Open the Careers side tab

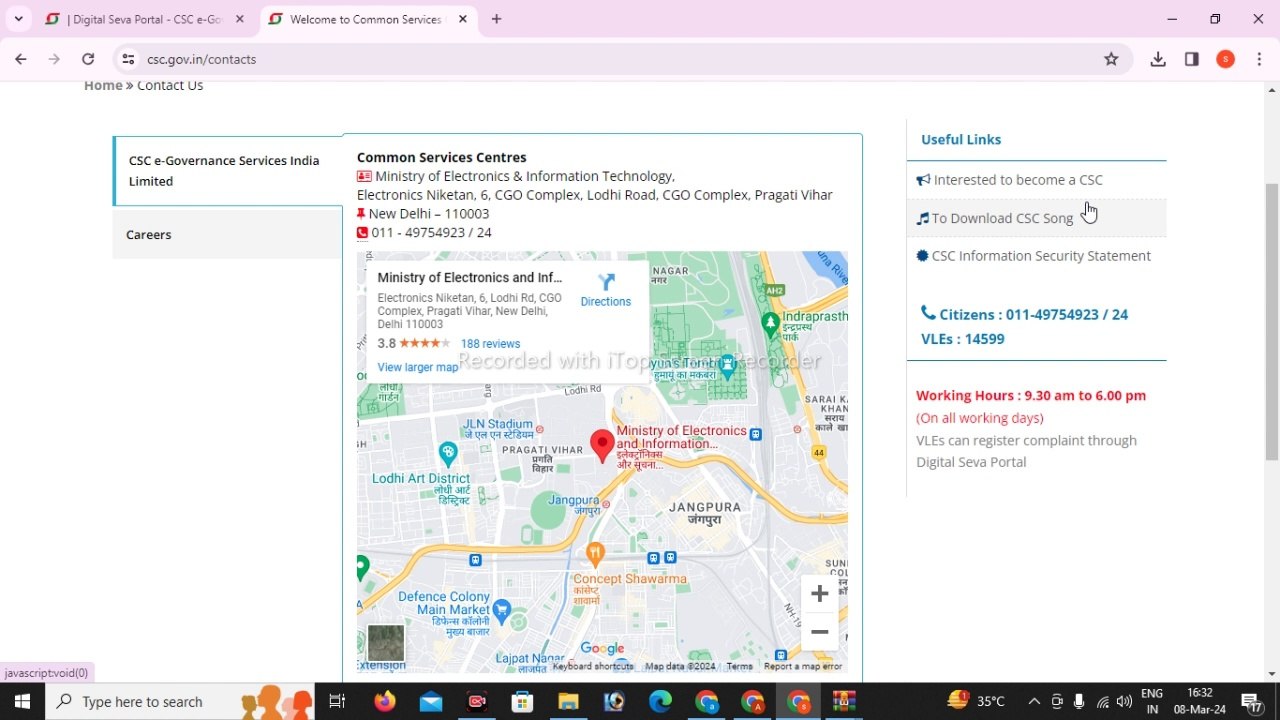click(x=228, y=235)
